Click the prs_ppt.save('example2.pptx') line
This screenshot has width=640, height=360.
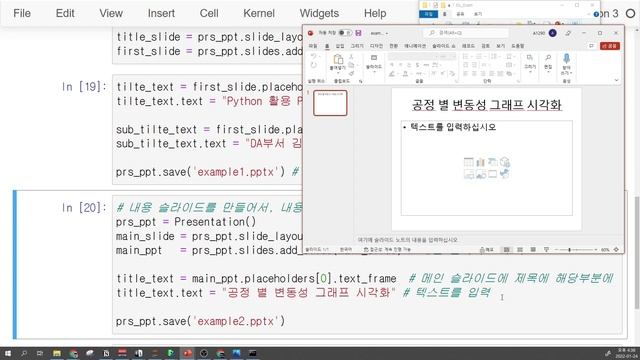coord(200,321)
